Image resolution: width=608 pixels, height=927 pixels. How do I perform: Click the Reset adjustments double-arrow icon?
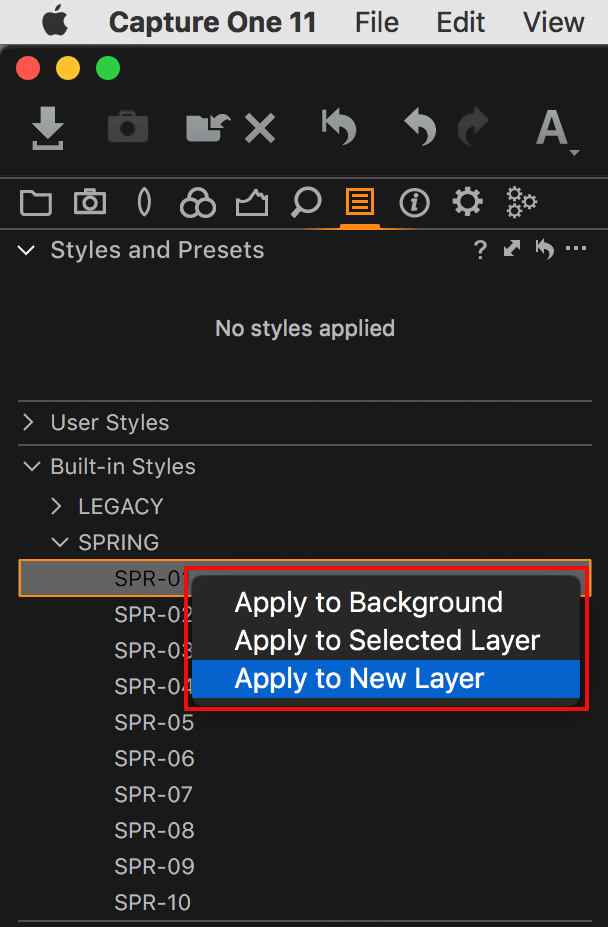coord(339,127)
